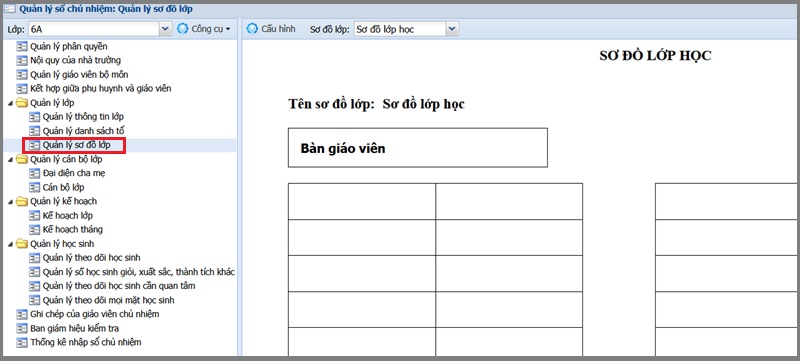Click icon beside Quản lý danh sách tổ
The width and height of the screenshot is (800, 361).
click(35, 131)
